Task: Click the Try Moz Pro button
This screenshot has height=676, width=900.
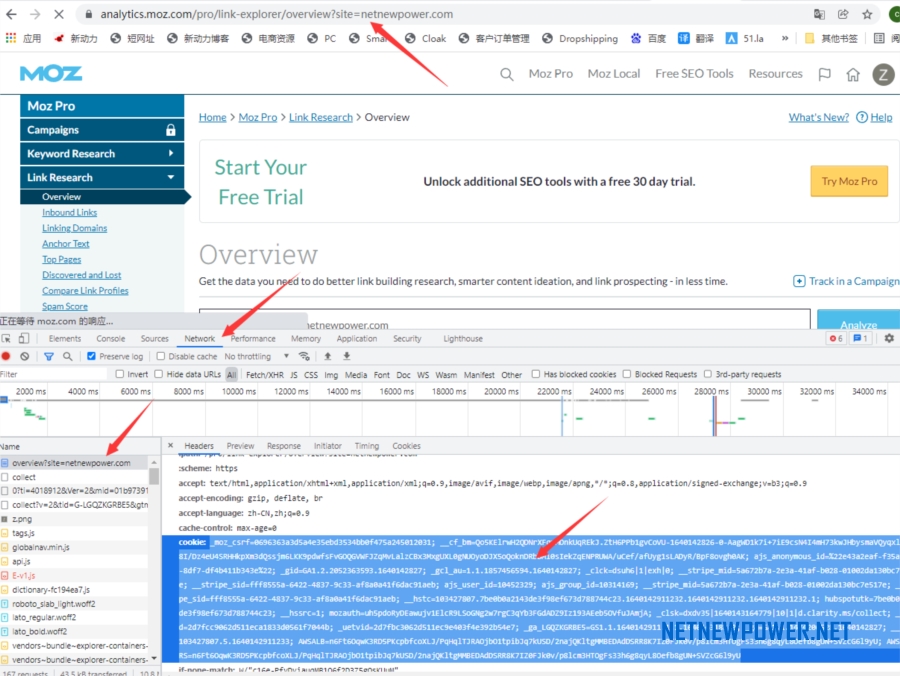Action: [849, 181]
